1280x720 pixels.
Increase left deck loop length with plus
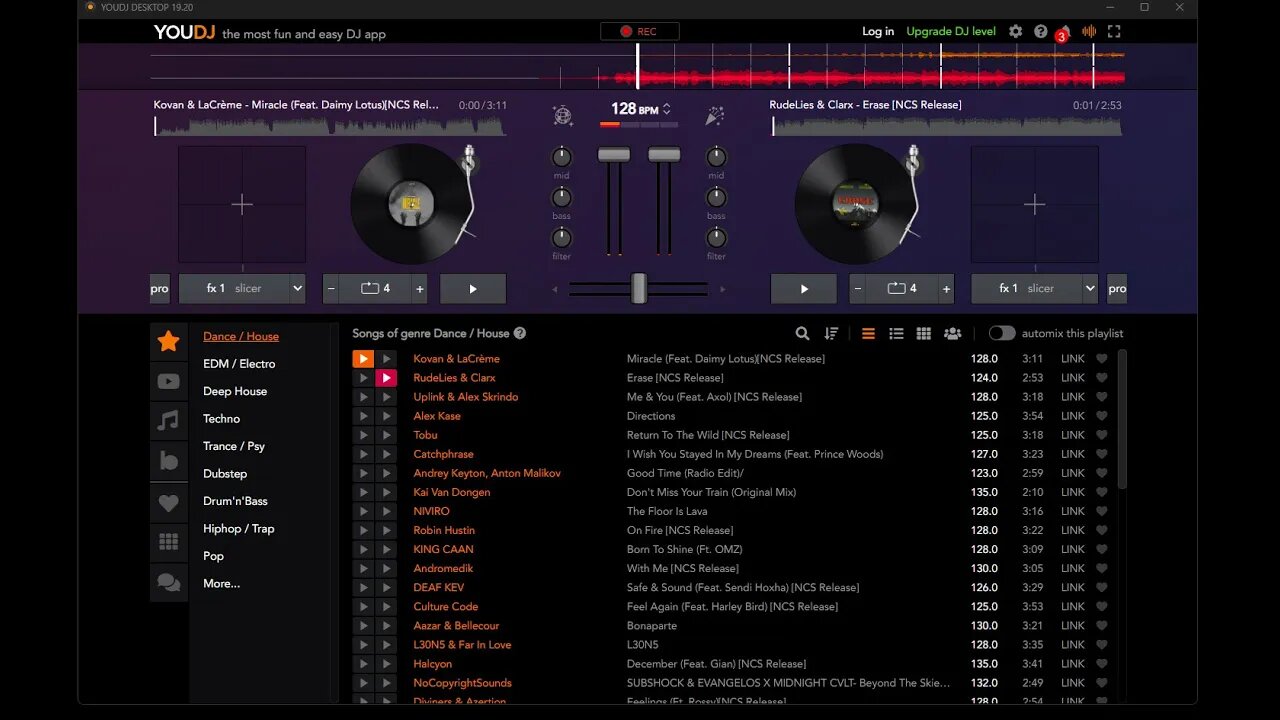pyautogui.click(x=420, y=289)
